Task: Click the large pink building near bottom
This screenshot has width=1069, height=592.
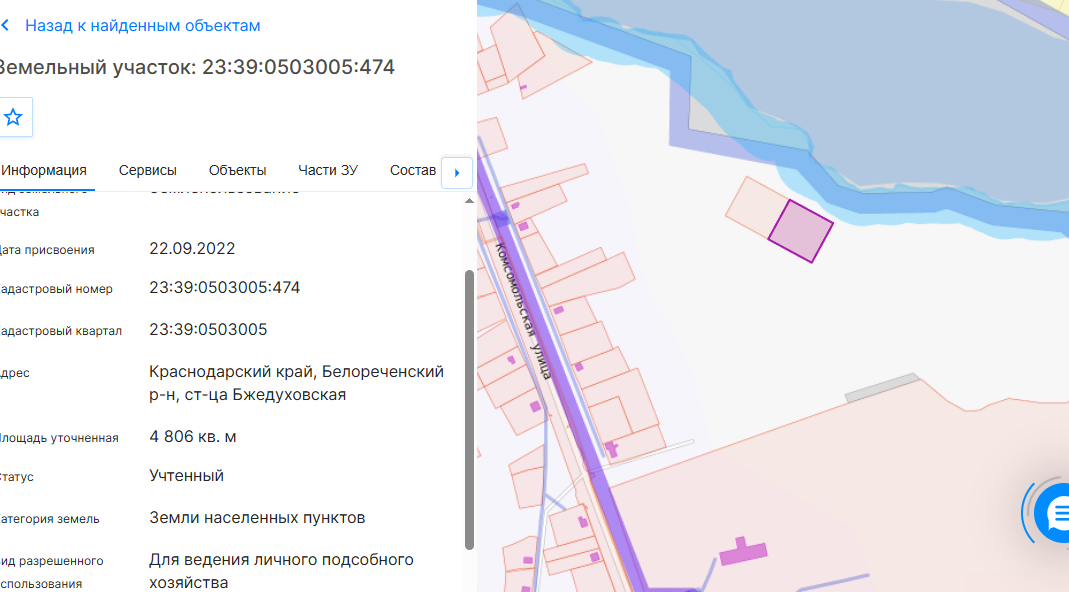Action: (744, 550)
